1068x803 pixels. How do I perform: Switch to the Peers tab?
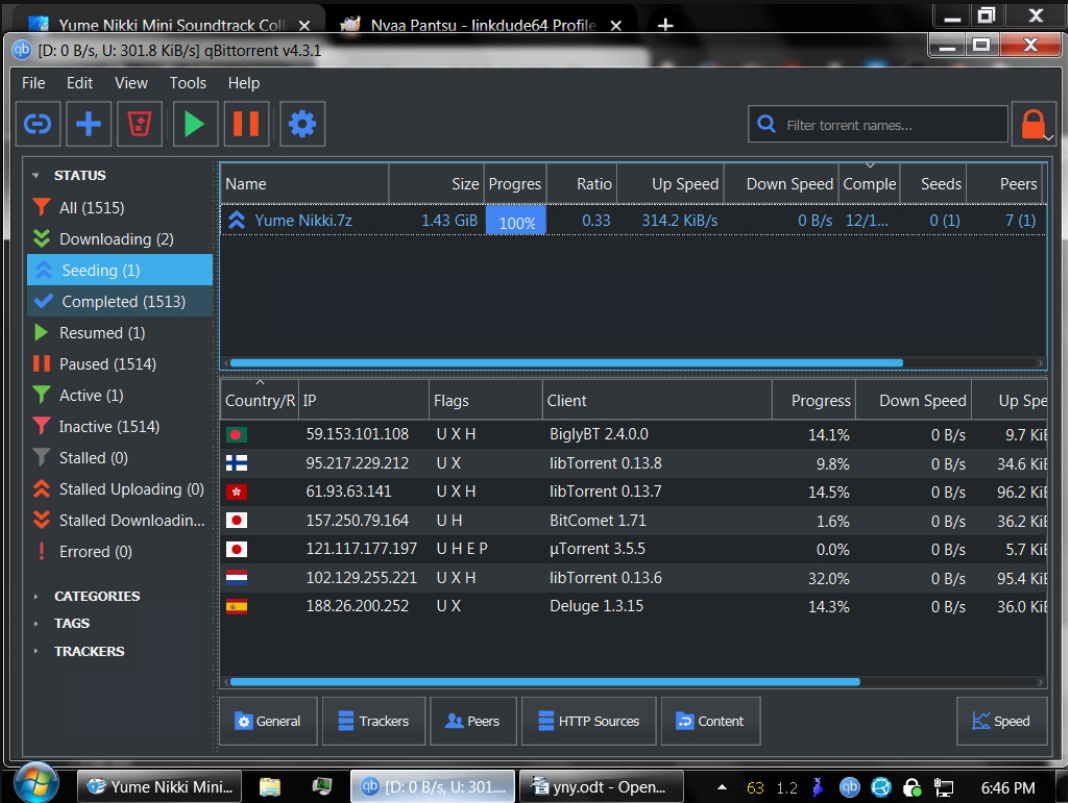pos(473,721)
